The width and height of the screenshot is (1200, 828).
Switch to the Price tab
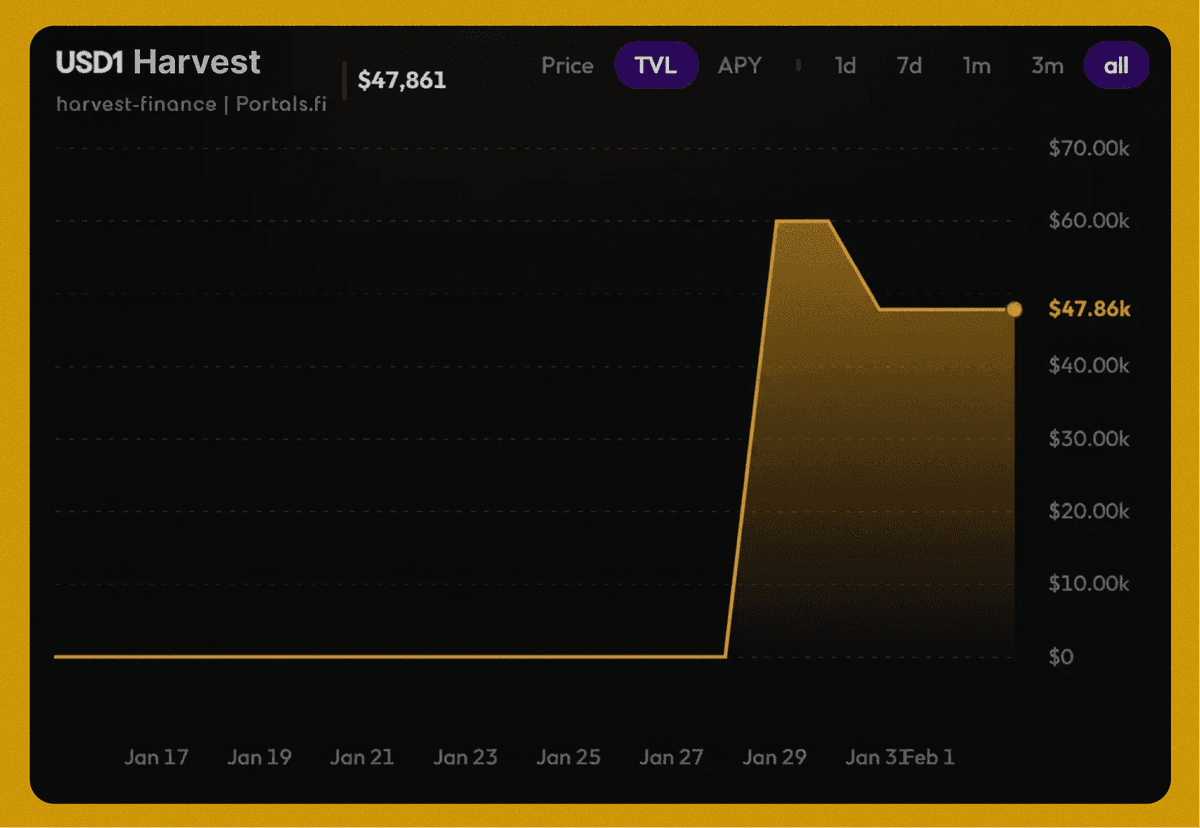tap(567, 66)
